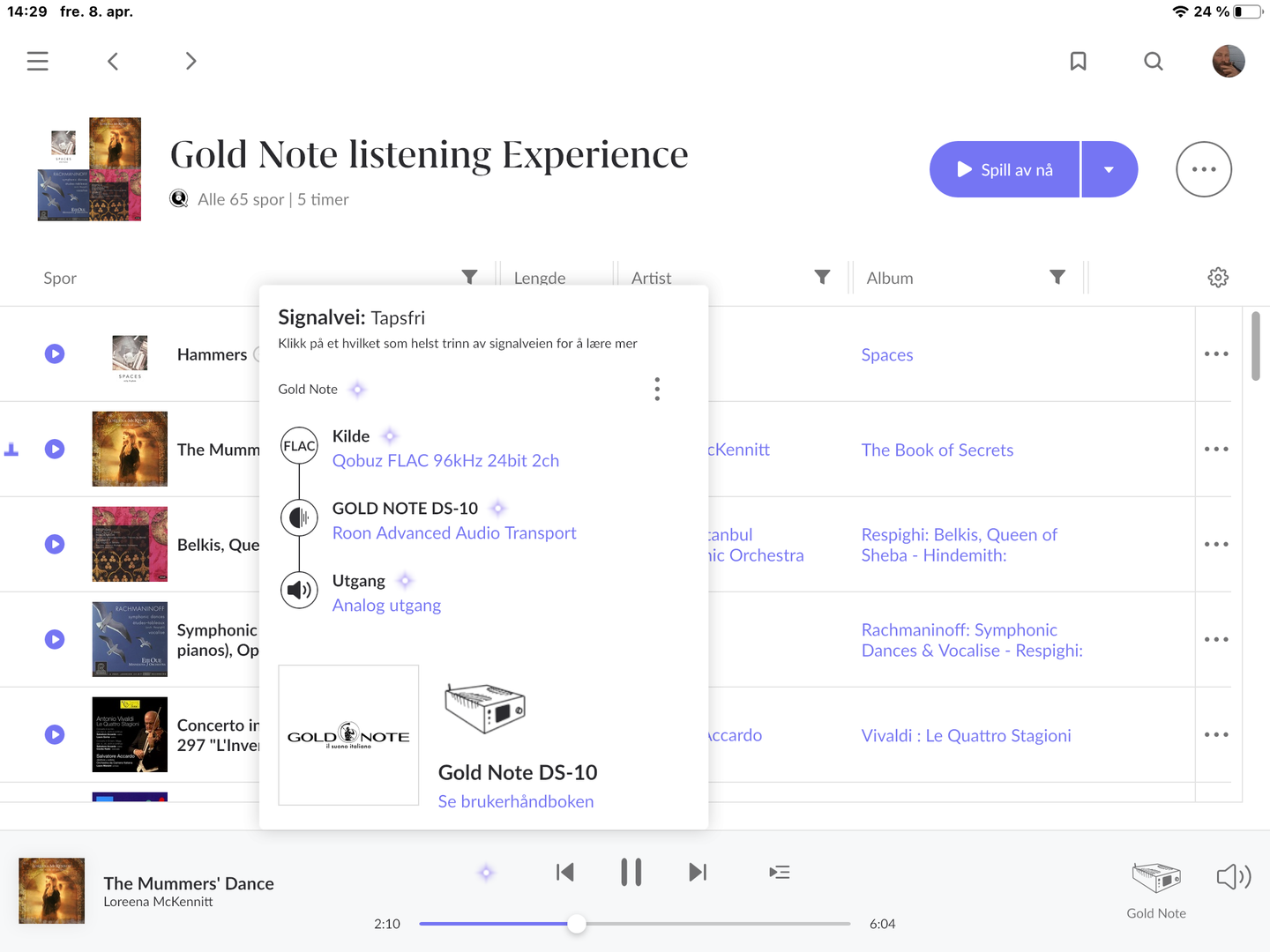This screenshot has width=1270, height=952.
Task: Click the playback progress slider knob
Action: [577, 924]
